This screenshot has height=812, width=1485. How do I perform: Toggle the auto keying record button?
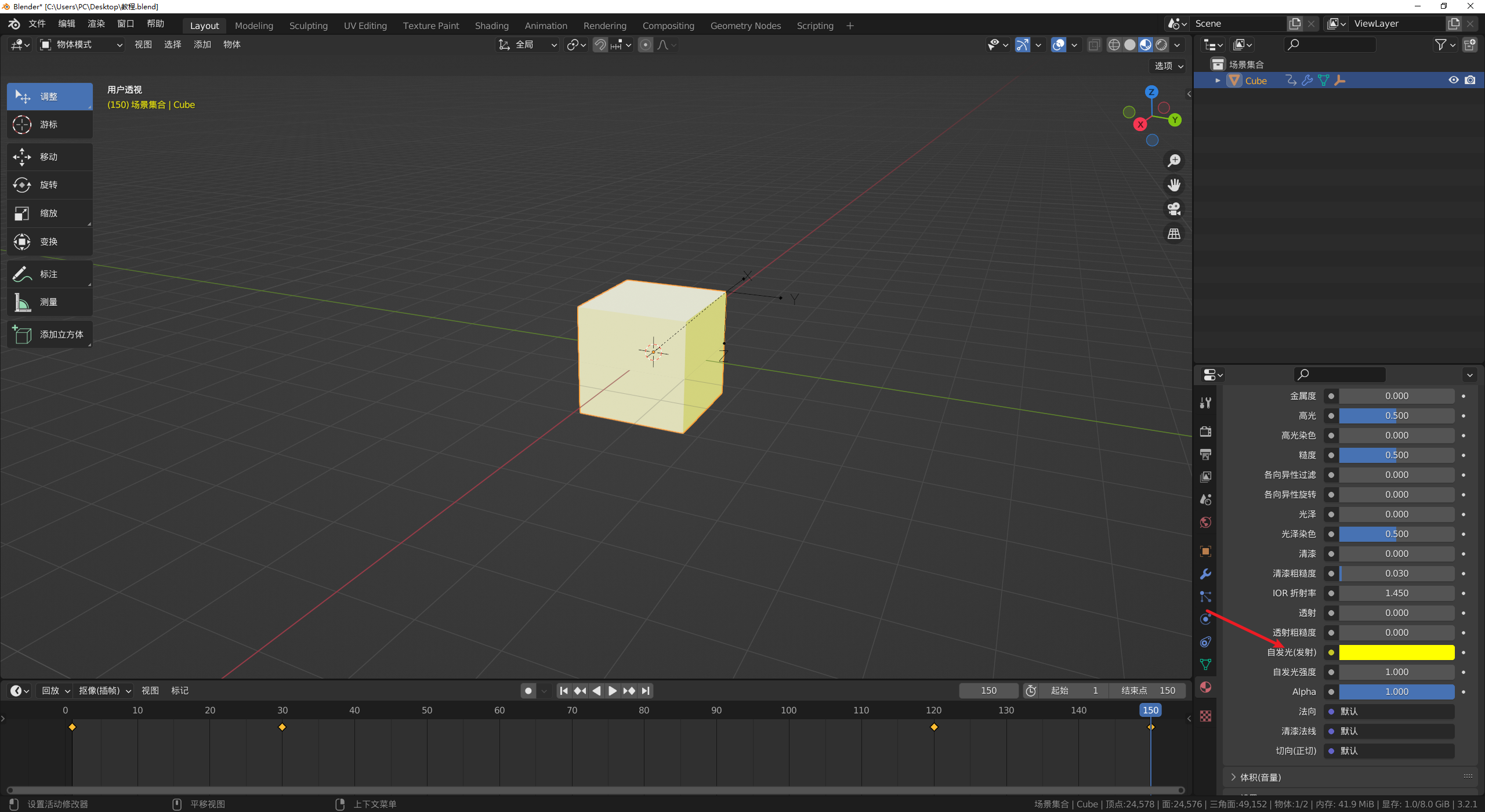[528, 691]
